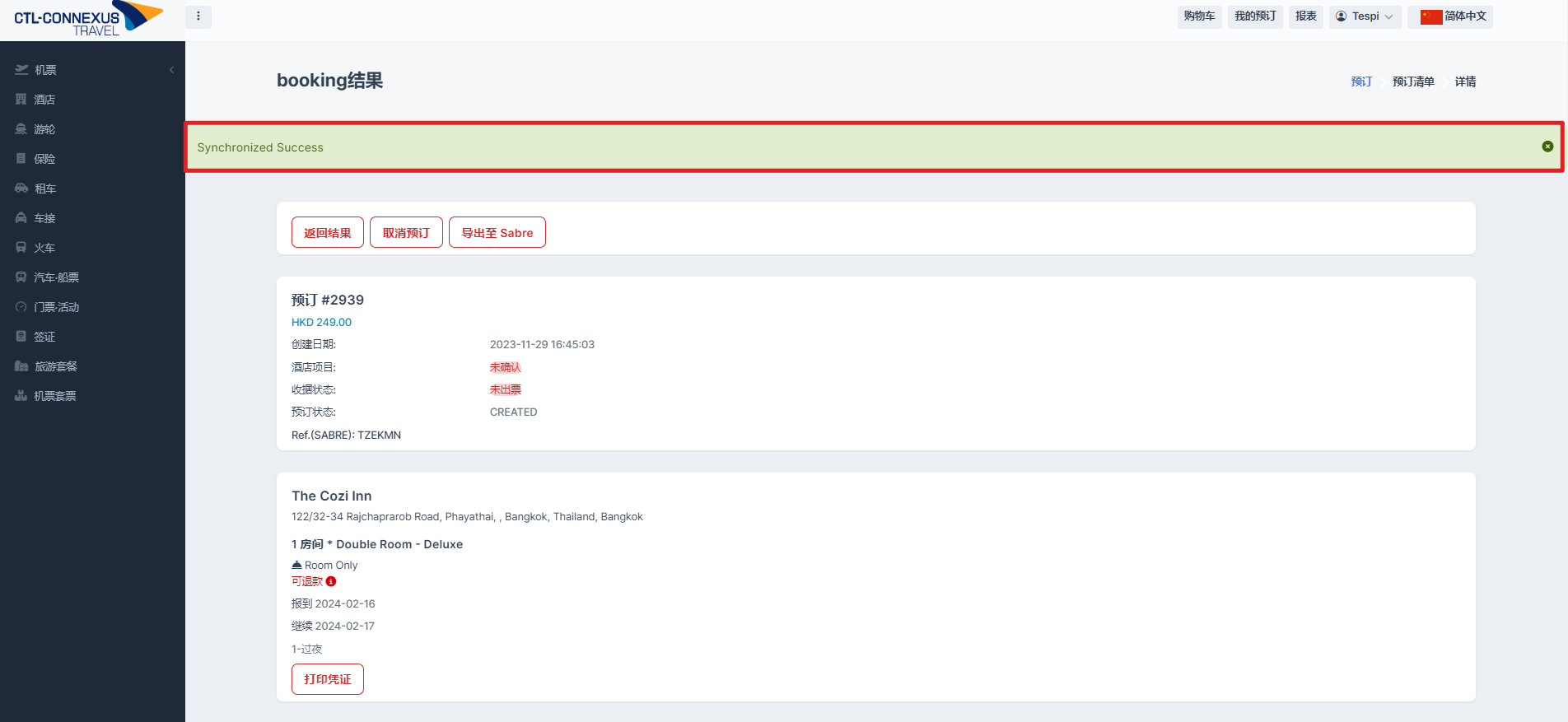Open 我的预订 my bookings
This screenshot has width=1568, height=722.
1255,16
